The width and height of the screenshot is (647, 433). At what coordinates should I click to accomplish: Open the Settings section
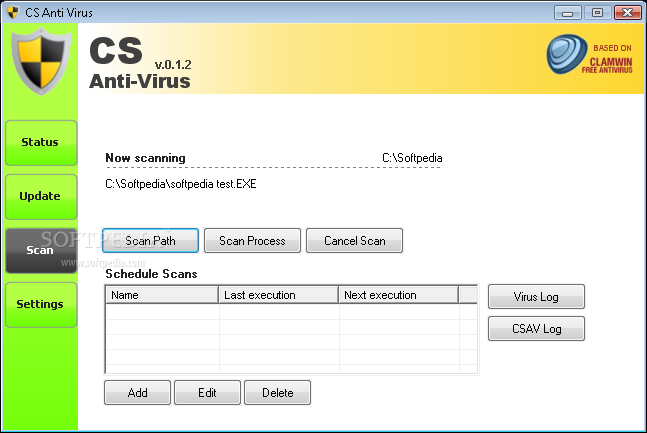[x=41, y=305]
